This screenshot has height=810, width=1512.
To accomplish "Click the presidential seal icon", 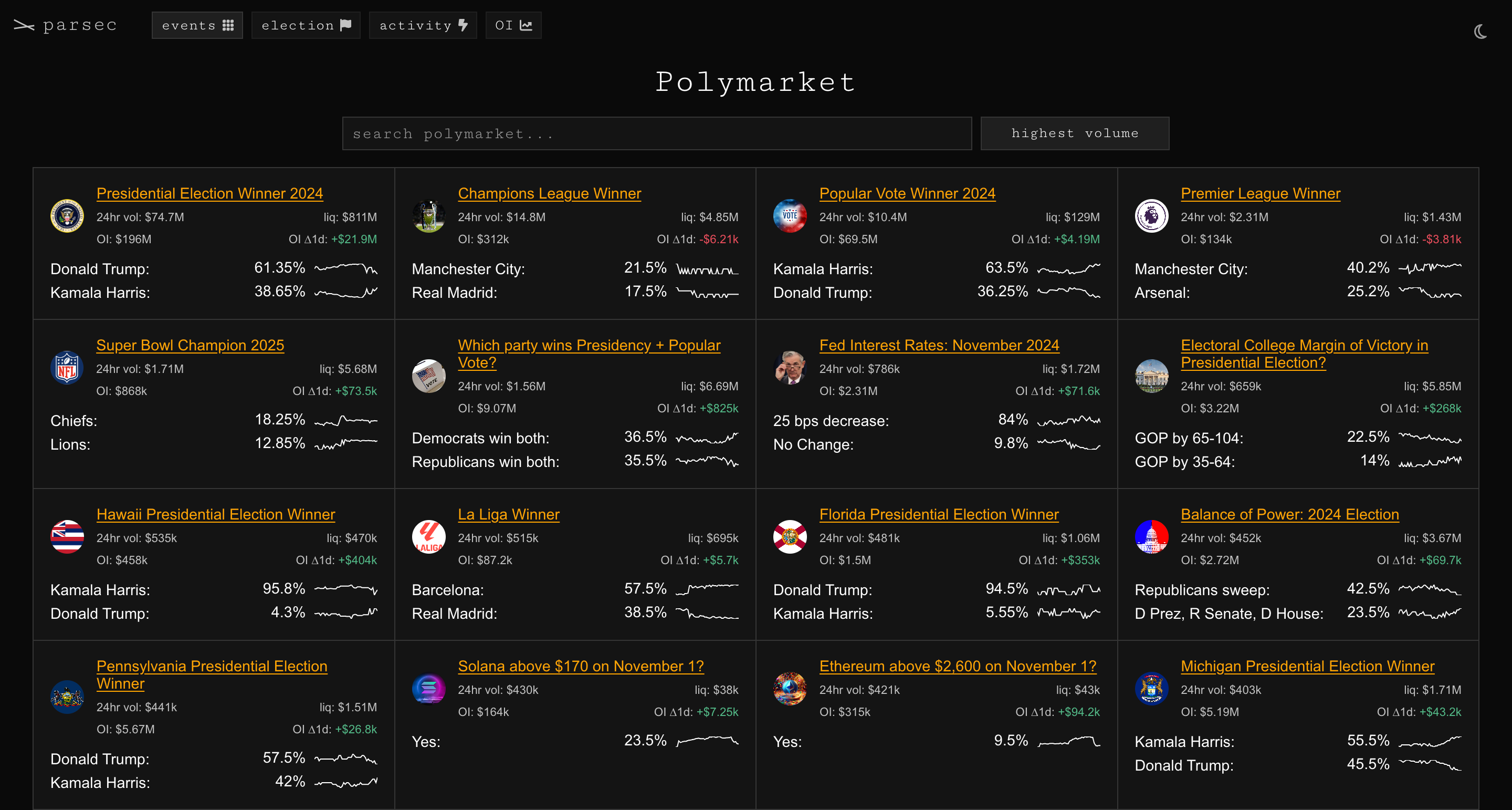I will coord(67,215).
